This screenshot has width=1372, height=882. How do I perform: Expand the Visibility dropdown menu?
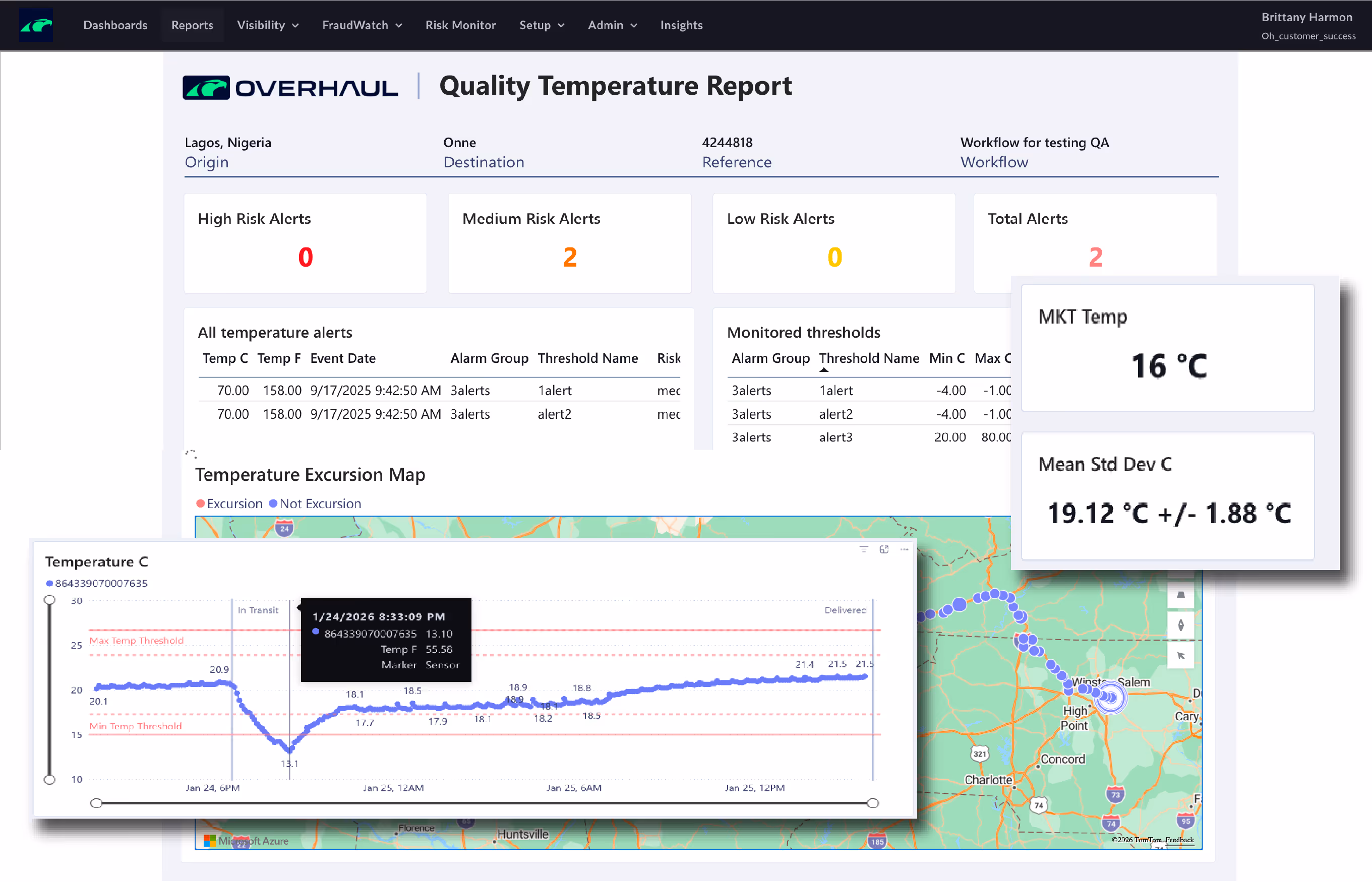[268, 25]
